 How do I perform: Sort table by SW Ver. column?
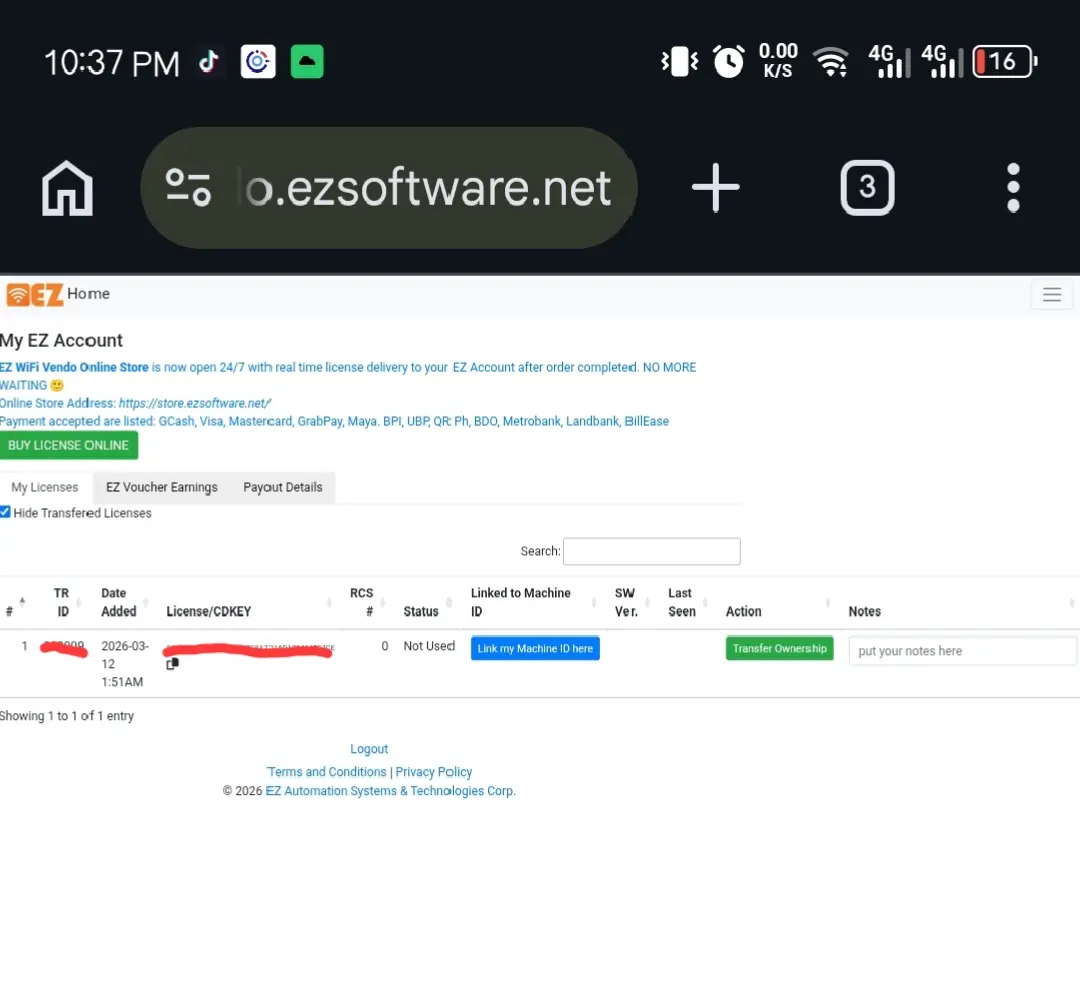tap(630, 603)
